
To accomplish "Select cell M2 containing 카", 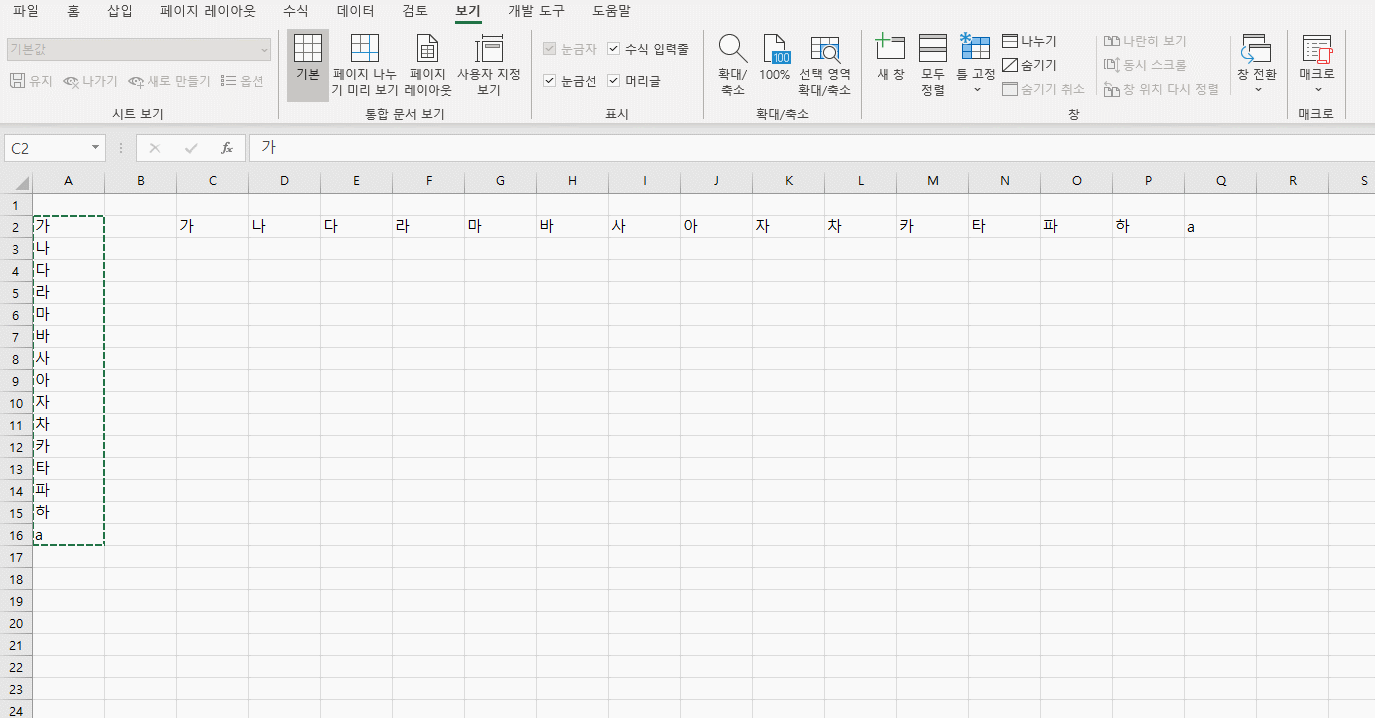I will 932,227.
